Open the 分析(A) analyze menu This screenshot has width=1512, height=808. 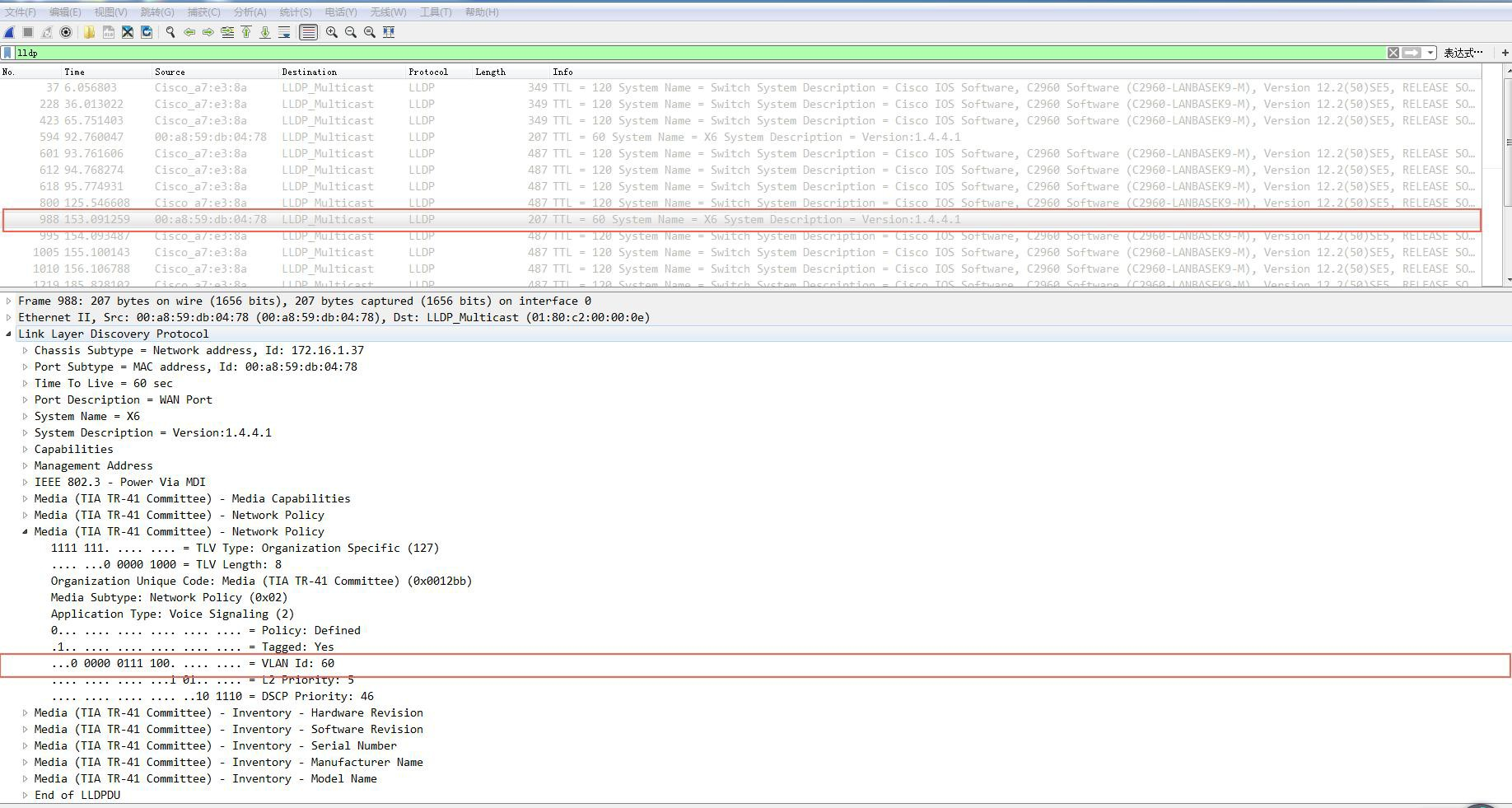pyautogui.click(x=250, y=12)
